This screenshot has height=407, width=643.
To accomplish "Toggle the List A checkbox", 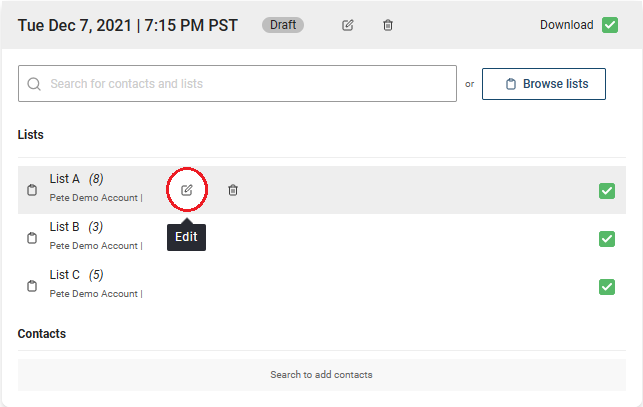I will click(607, 191).
